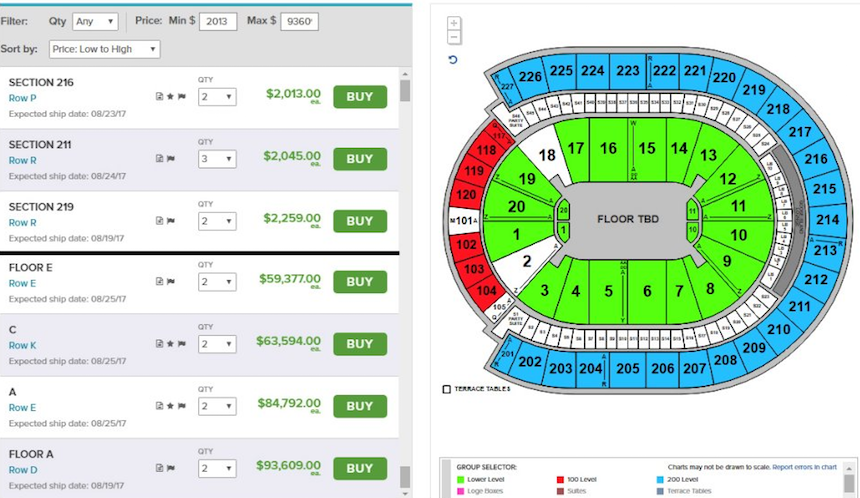
Task: Buy the Section 216 tickets
Action: [359, 96]
